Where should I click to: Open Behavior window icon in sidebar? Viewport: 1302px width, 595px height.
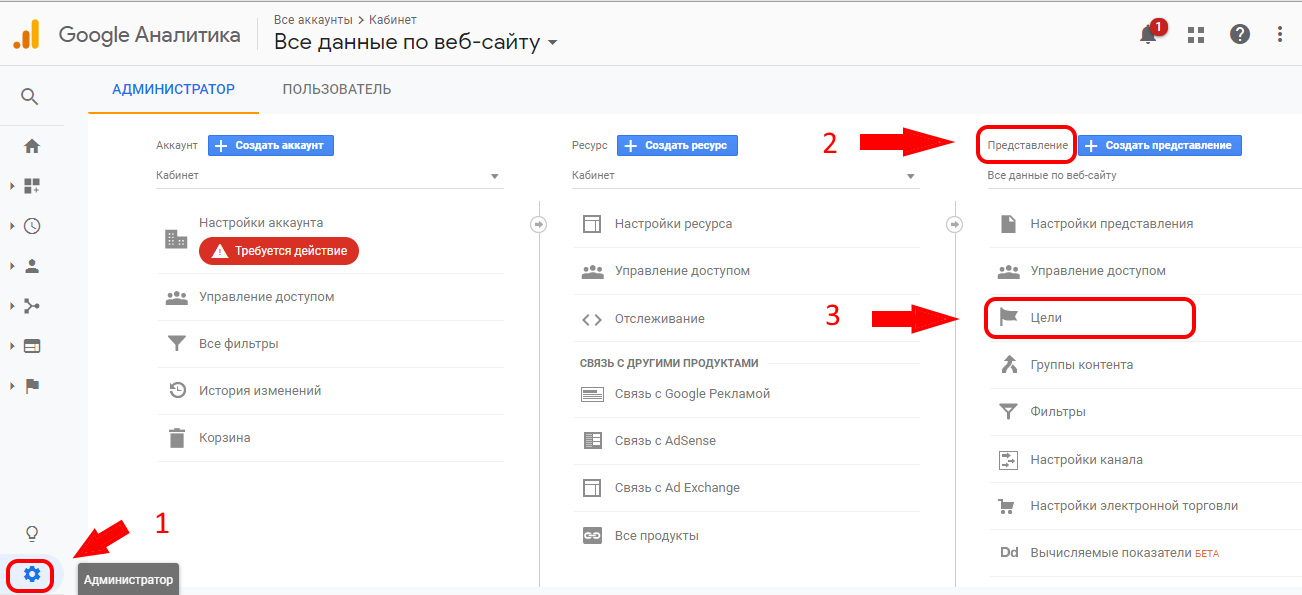[x=32, y=346]
